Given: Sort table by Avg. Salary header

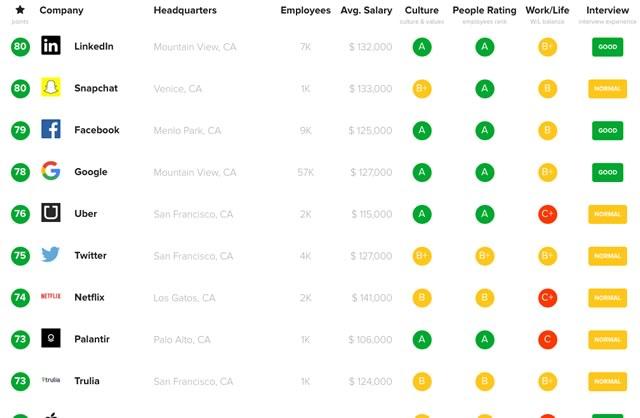Looking at the screenshot, I should tap(365, 11).
